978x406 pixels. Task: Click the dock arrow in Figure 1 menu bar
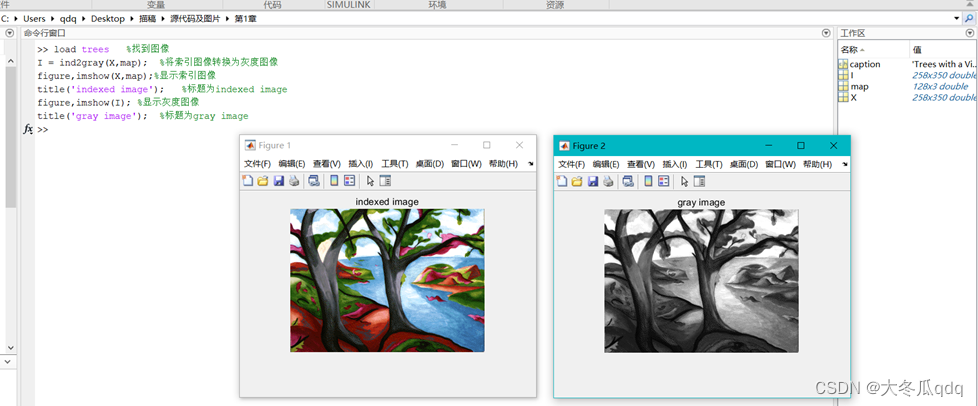[531, 163]
